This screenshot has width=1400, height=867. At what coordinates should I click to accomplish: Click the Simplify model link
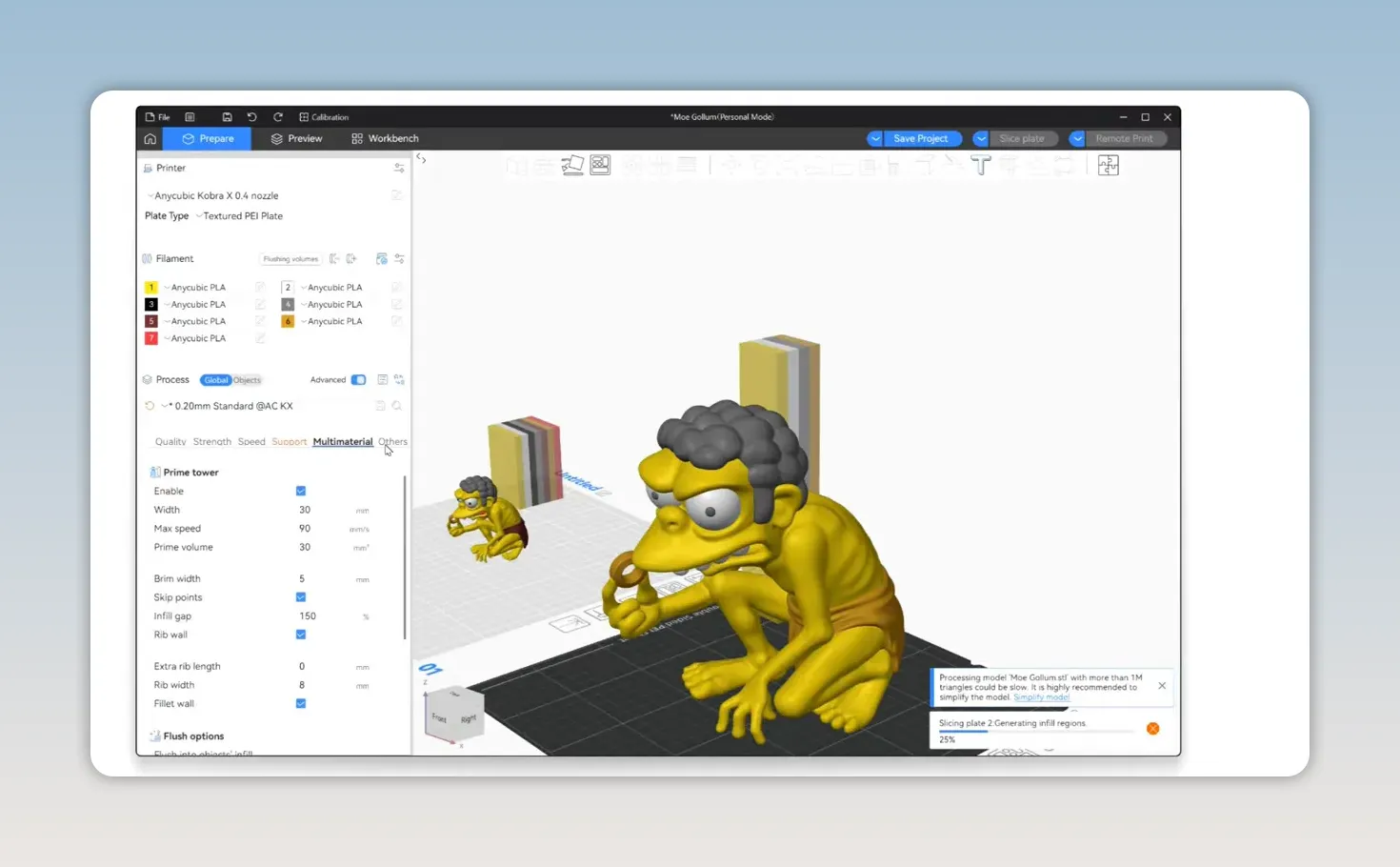point(1041,697)
